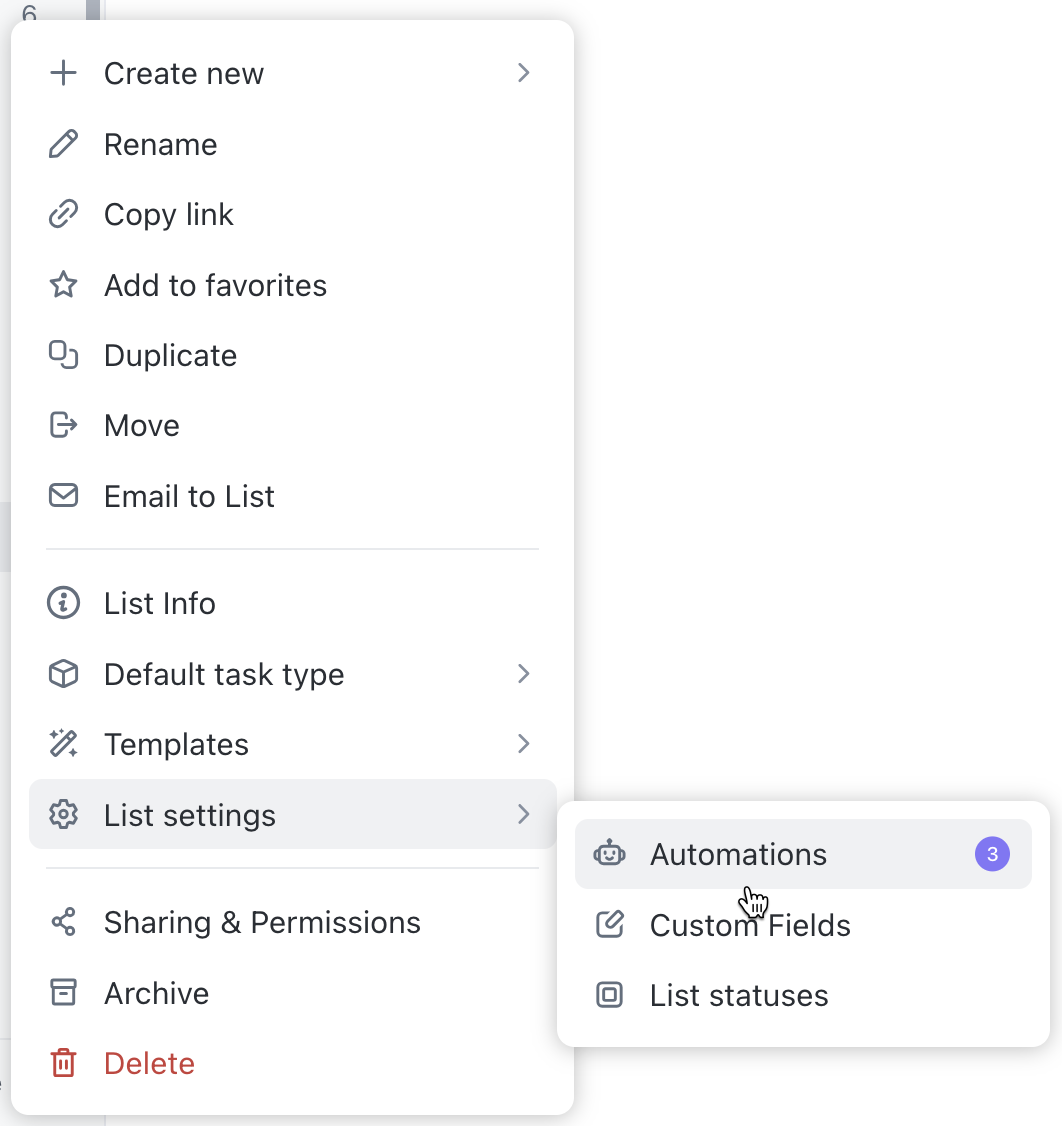Click the robot icon beside Automations

(x=609, y=854)
